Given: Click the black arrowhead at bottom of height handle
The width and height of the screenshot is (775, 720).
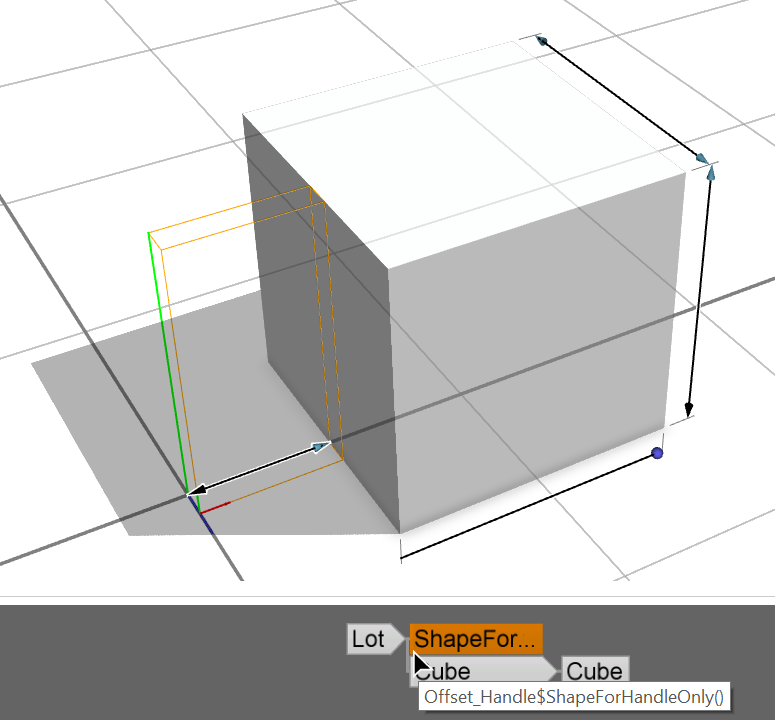Looking at the screenshot, I should pyautogui.click(x=688, y=409).
